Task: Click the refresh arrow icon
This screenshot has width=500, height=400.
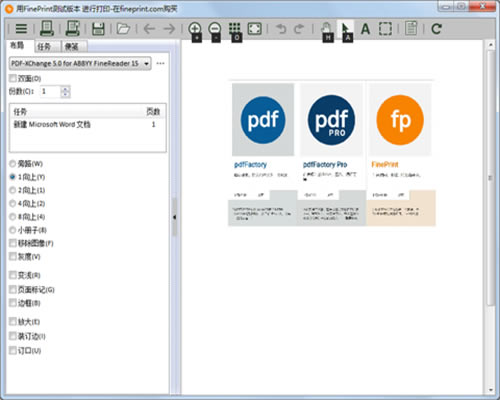Action: click(436, 29)
